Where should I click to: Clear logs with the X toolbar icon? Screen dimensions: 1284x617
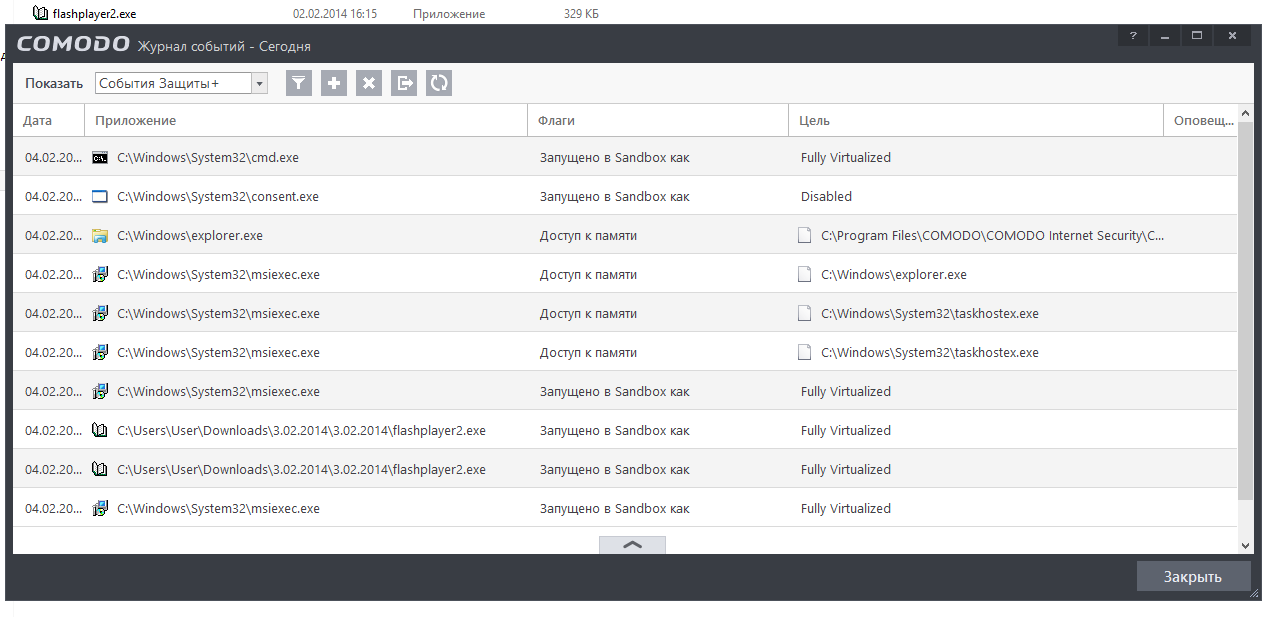coord(369,83)
